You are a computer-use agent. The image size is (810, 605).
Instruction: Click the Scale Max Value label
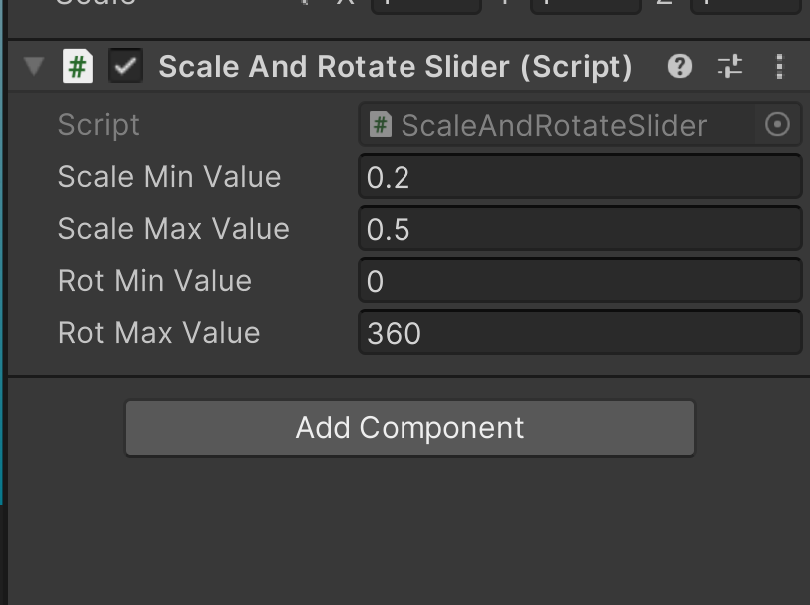pyautogui.click(x=174, y=228)
